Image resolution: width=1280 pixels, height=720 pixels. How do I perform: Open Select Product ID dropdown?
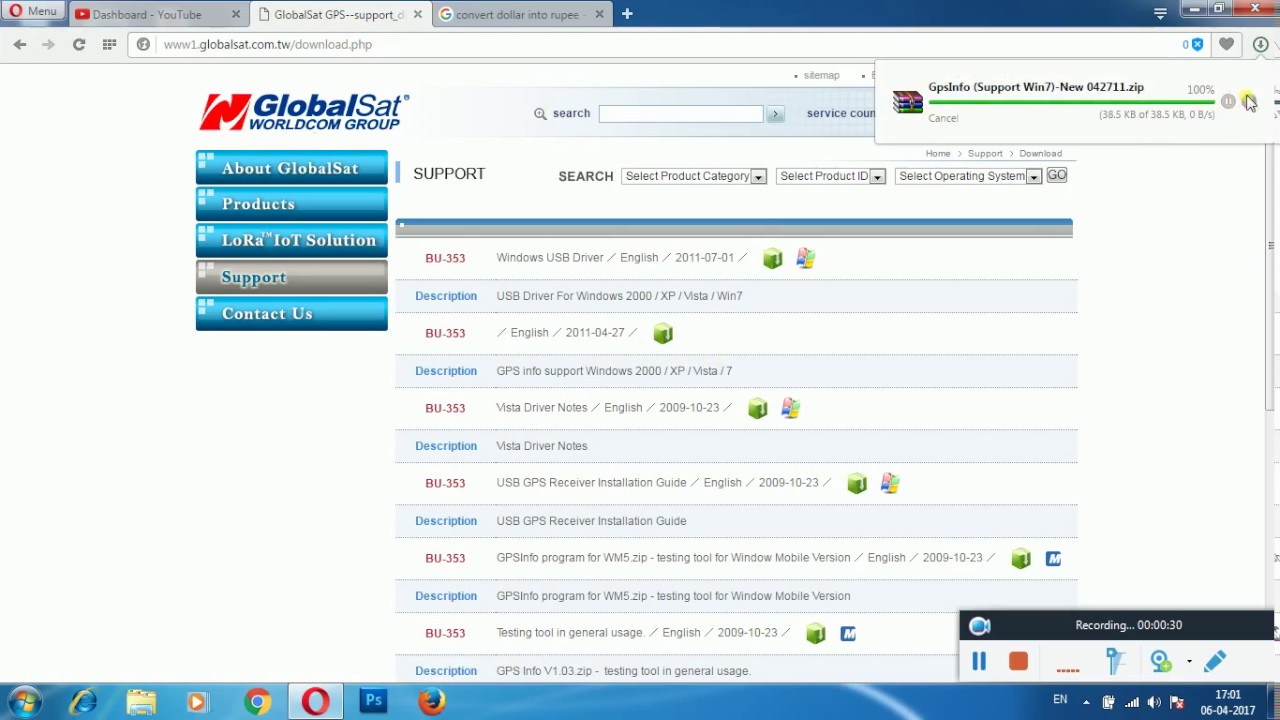(x=830, y=176)
